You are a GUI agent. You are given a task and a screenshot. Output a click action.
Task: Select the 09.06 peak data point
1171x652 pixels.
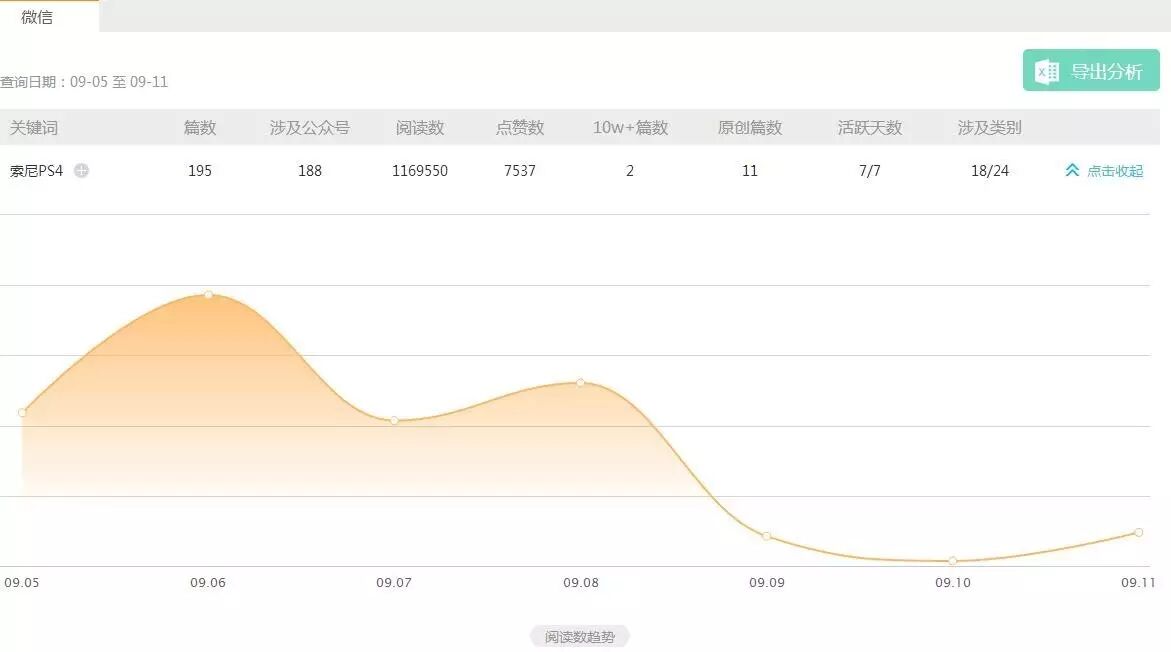(208, 295)
